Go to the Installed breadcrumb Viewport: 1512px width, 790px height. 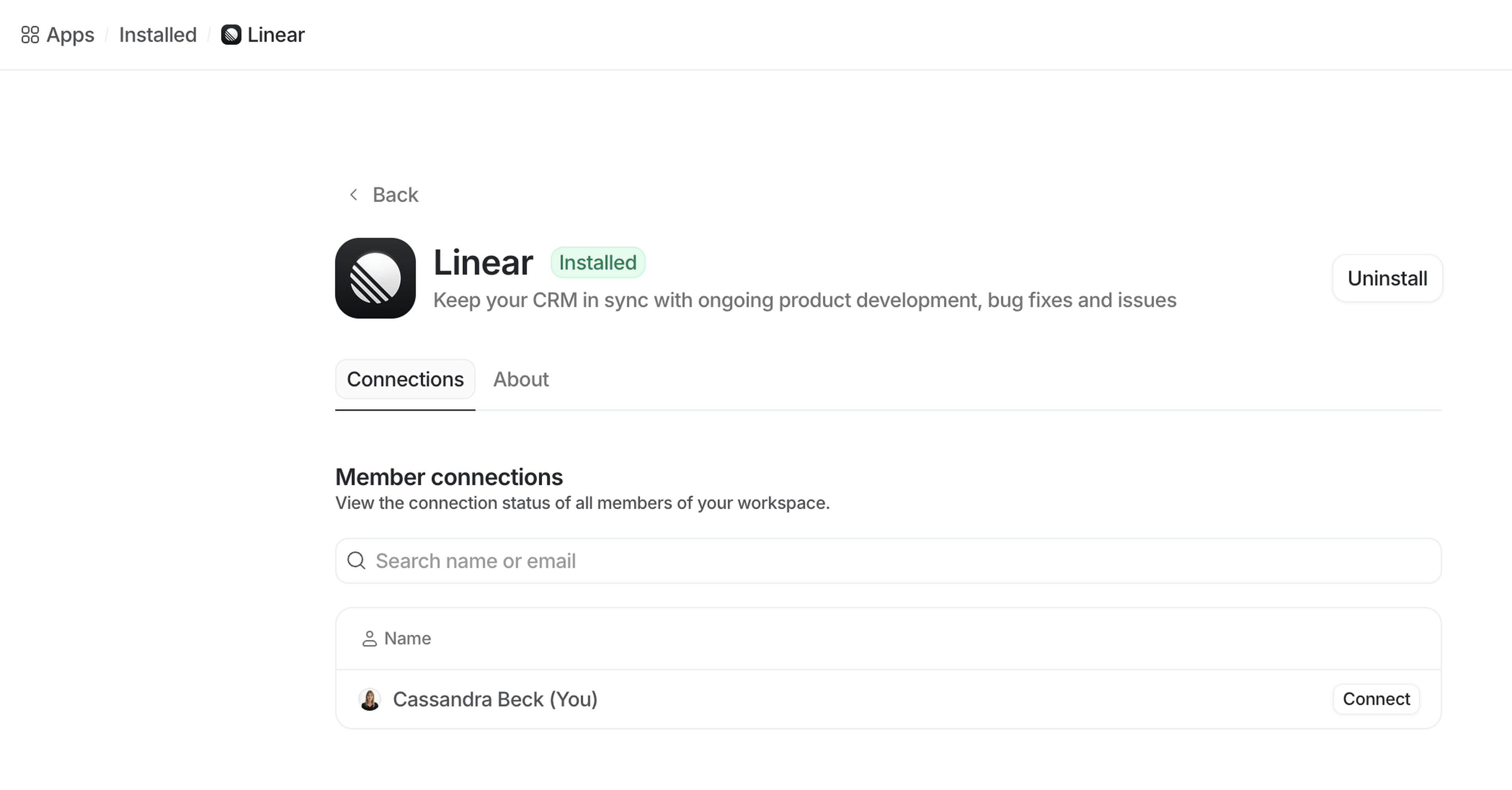pyautogui.click(x=157, y=35)
